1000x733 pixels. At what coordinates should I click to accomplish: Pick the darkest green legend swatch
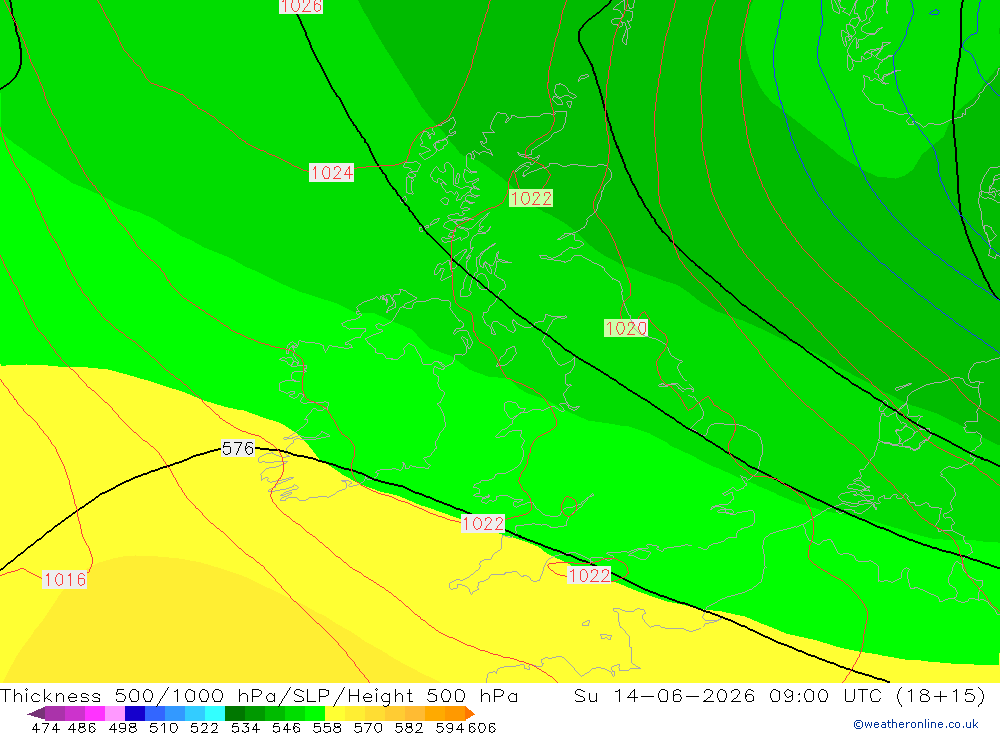(x=235, y=713)
